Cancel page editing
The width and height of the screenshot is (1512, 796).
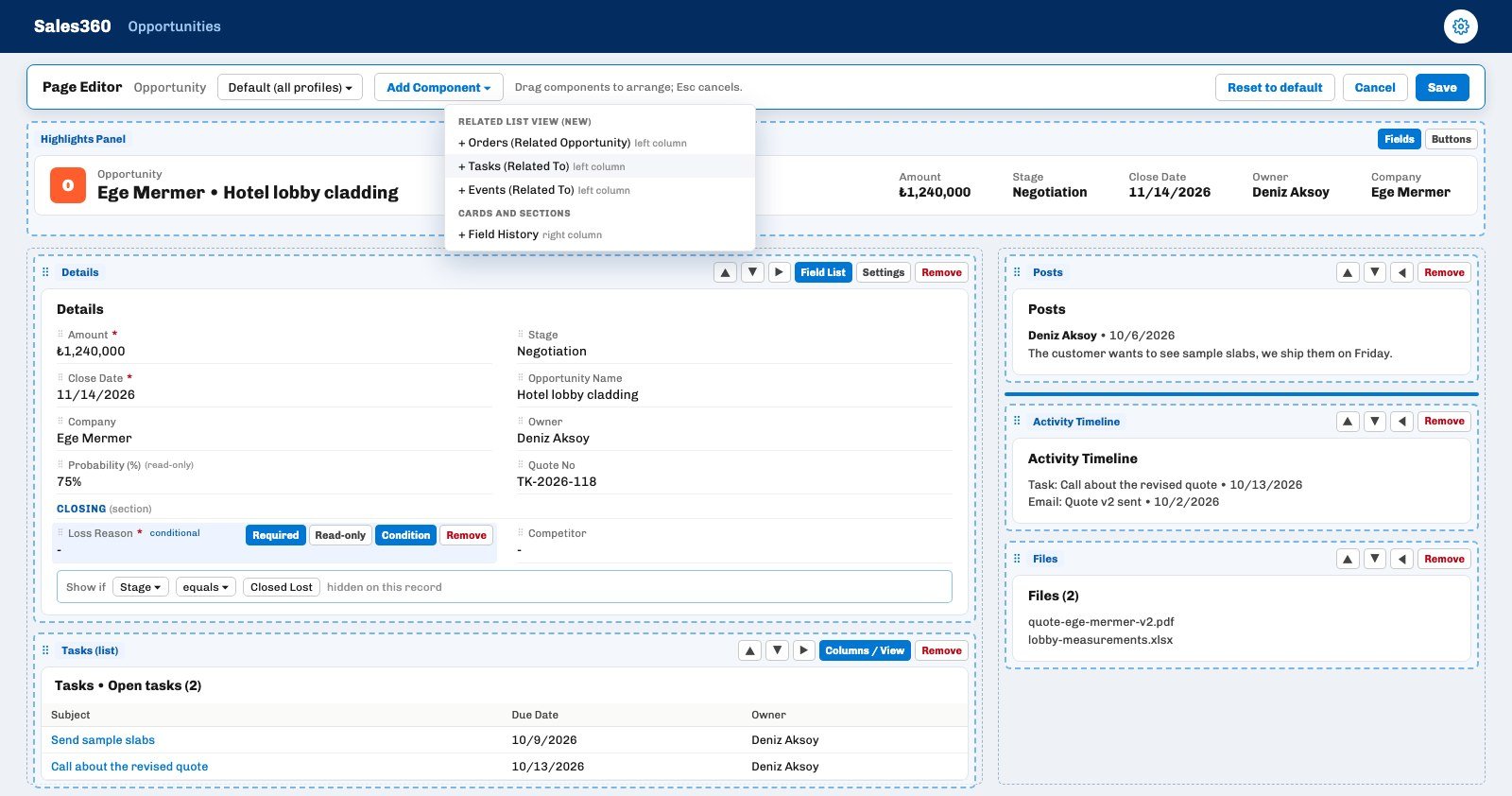[x=1375, y=88]
